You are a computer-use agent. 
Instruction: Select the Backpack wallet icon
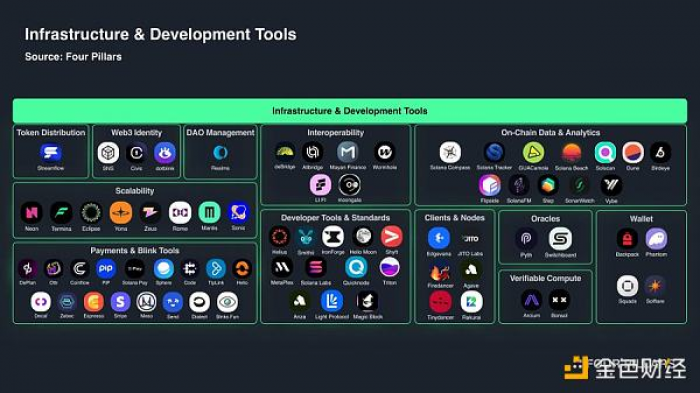tap(627, 239)
